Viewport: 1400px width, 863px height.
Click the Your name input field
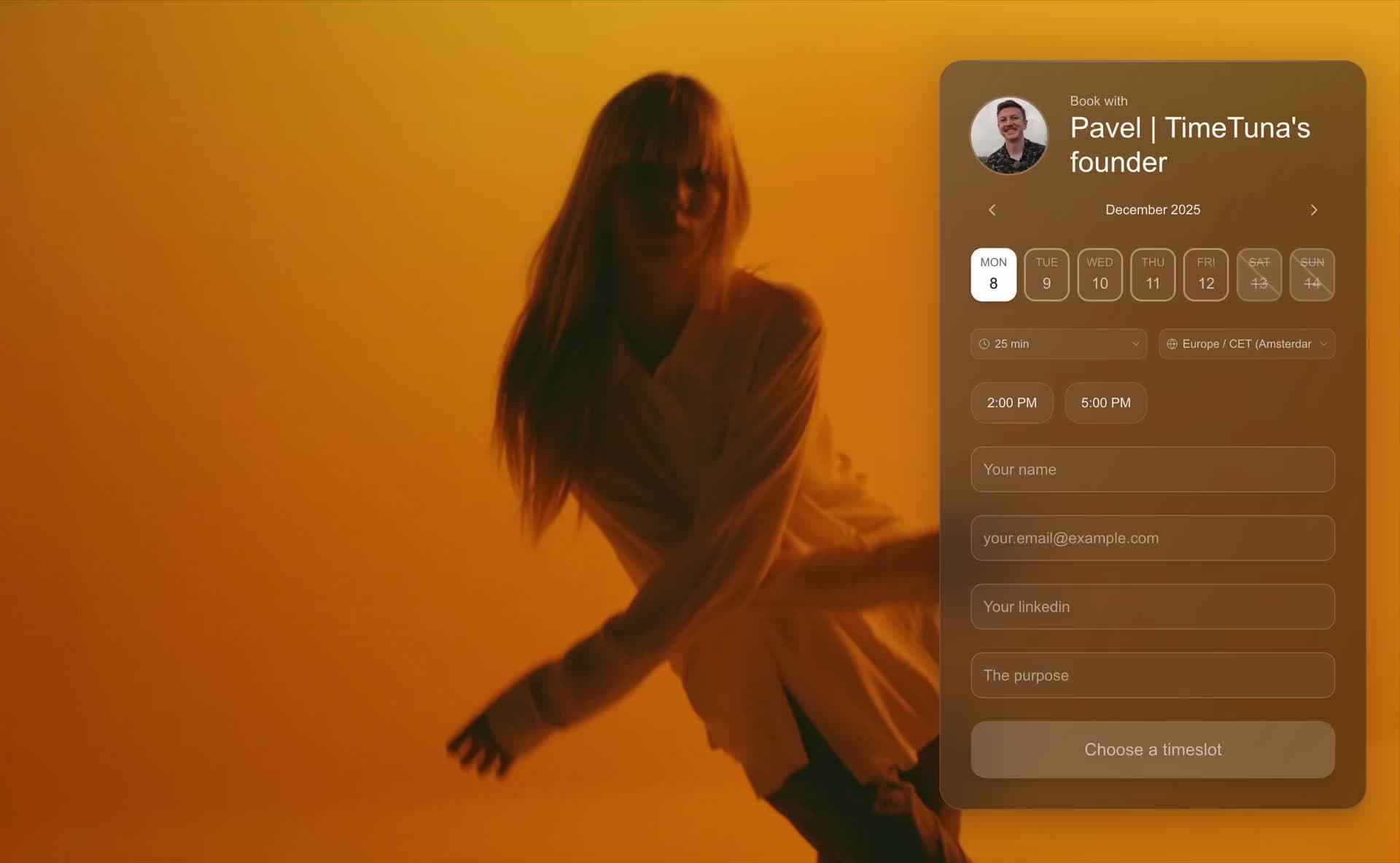[x=1152, y=469]
